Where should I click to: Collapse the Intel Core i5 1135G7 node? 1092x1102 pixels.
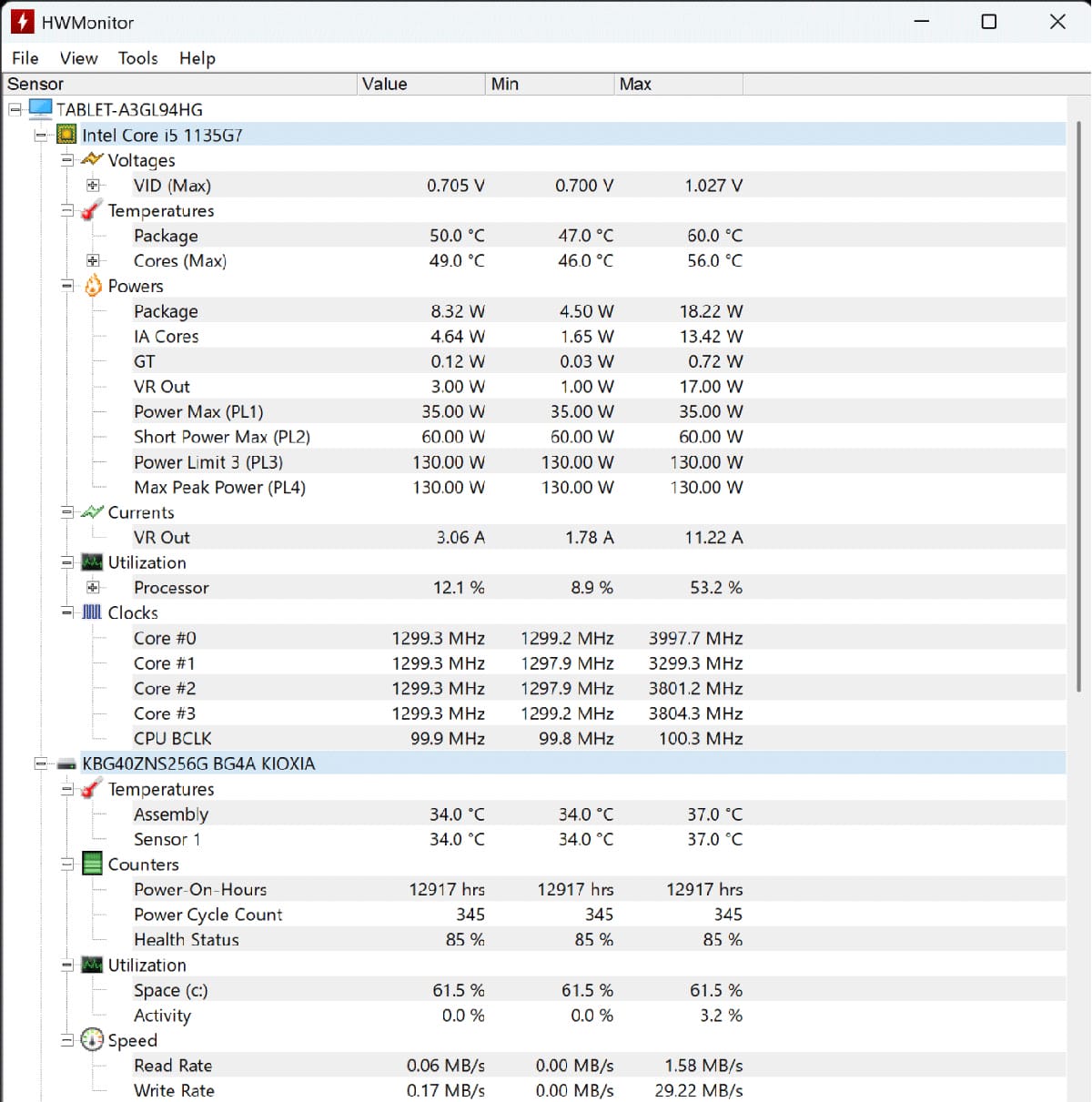[x=41, y=135]
